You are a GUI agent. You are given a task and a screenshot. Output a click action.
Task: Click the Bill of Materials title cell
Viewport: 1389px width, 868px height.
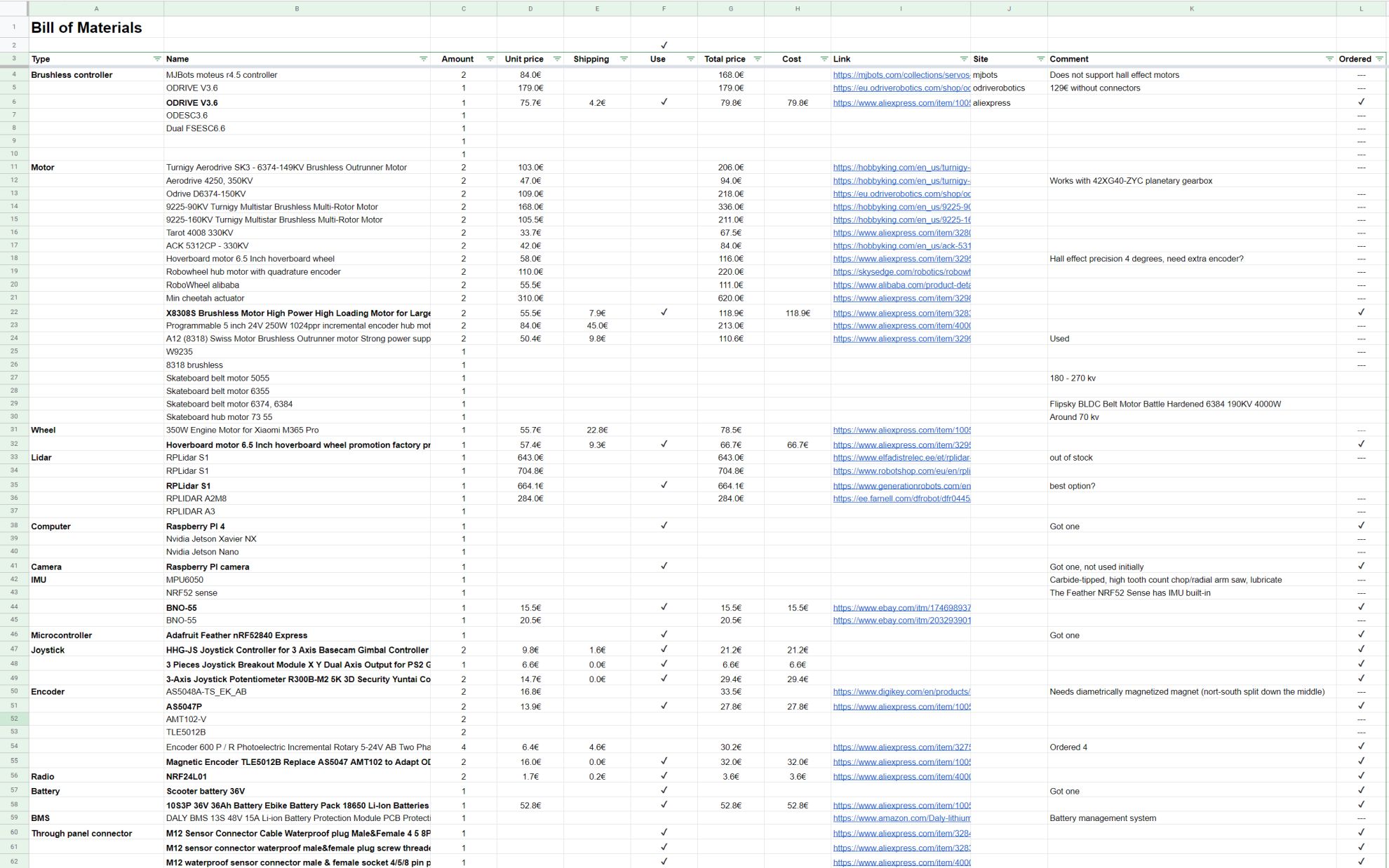click(x=86, y=28)
